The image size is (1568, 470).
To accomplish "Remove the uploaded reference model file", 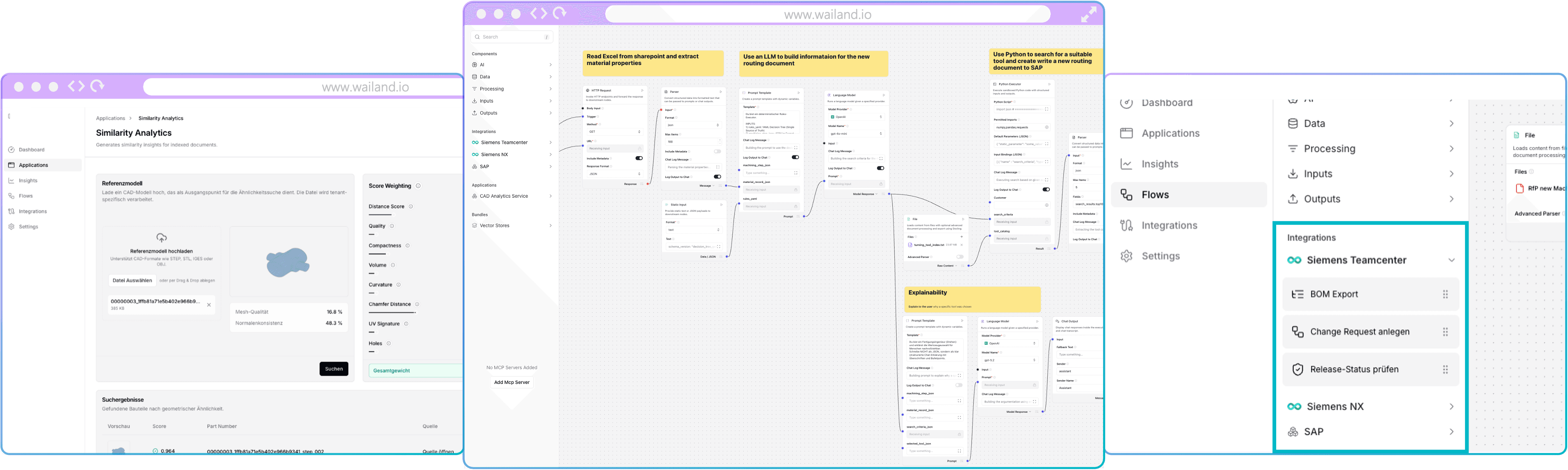I will [209, 305].
